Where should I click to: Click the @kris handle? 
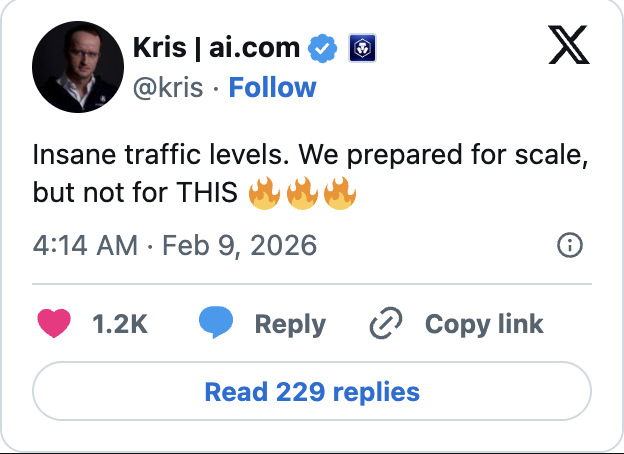point(167,88)
